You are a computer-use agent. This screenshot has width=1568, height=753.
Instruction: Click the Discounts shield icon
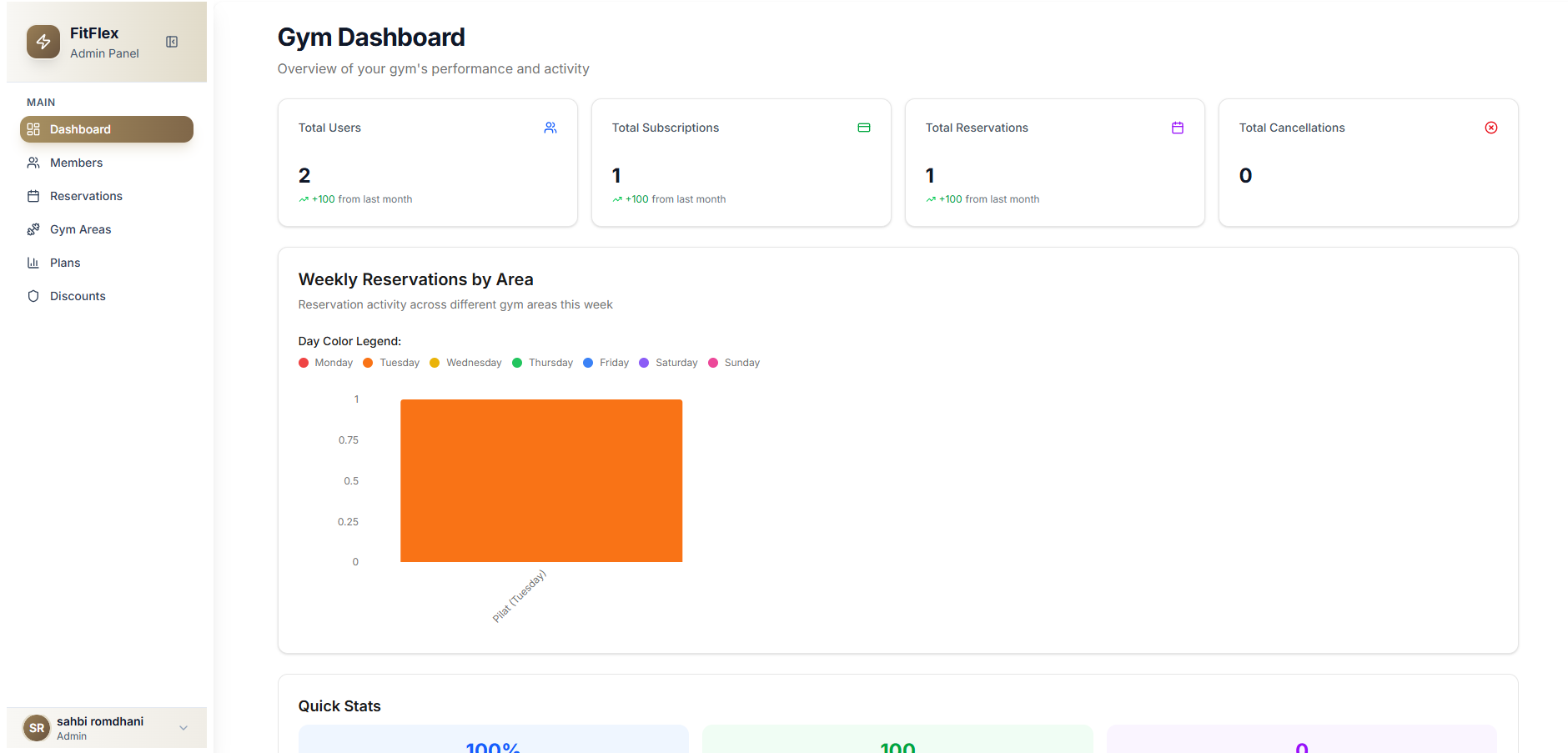pos(33,296)
